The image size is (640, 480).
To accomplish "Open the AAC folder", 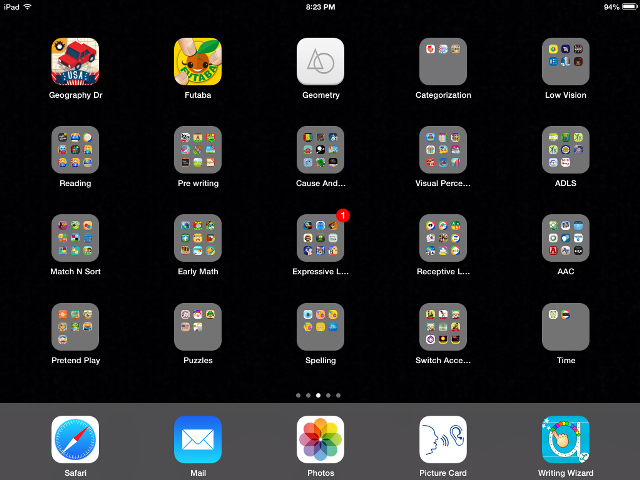I will pyautogui.click(x=566, y=238).
